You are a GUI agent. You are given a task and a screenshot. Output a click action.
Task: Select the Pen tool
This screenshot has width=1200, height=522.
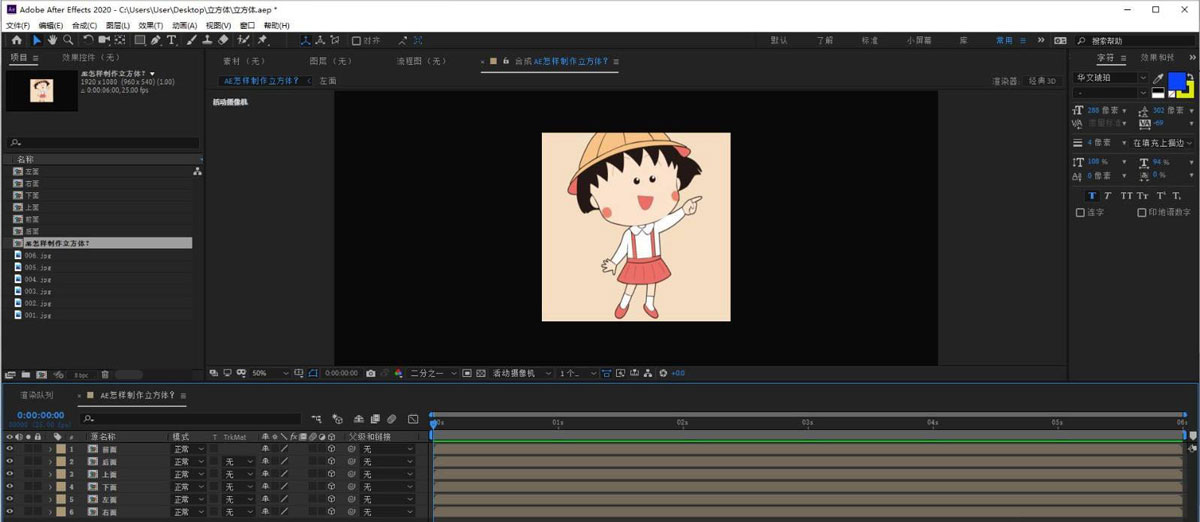156,41
